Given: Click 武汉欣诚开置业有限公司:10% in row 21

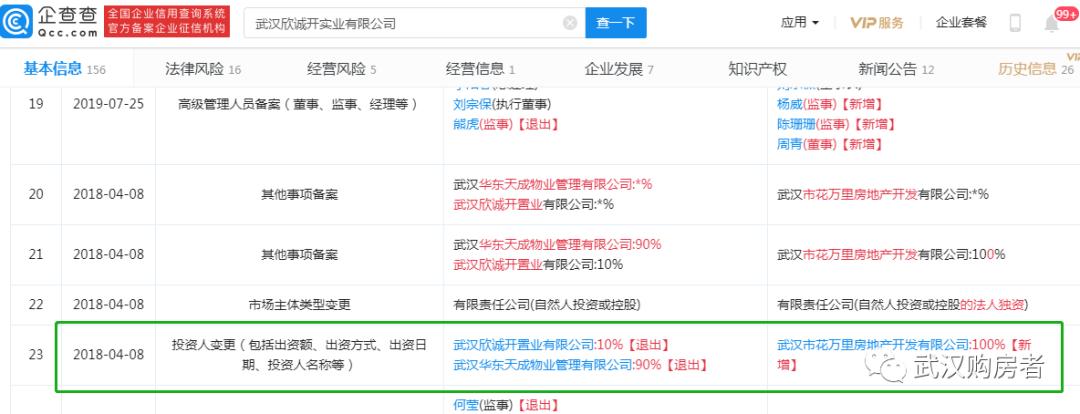Looking at the screenshot, I should 538,265.
